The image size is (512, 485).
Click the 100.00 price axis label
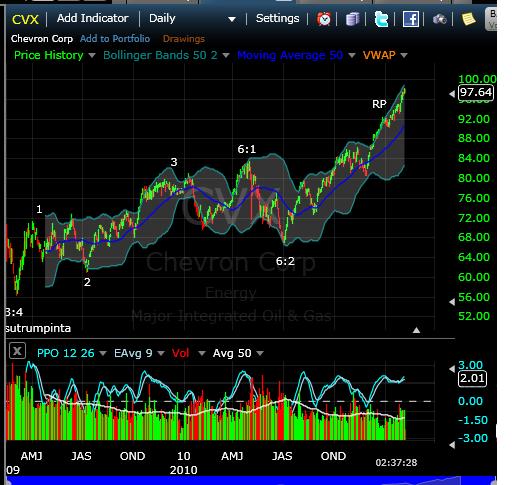tap(477, 79)
